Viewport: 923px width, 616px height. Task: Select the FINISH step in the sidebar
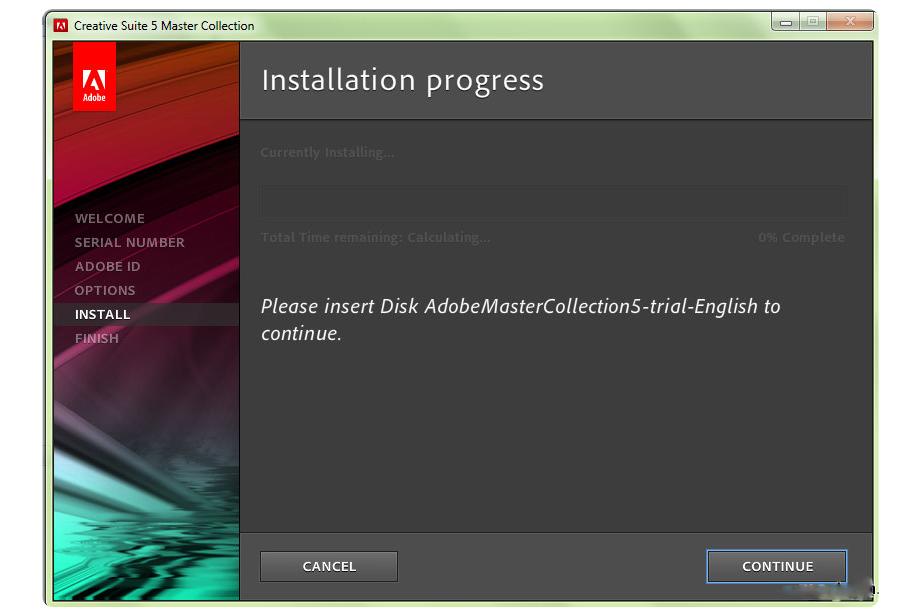coord(97,339)
